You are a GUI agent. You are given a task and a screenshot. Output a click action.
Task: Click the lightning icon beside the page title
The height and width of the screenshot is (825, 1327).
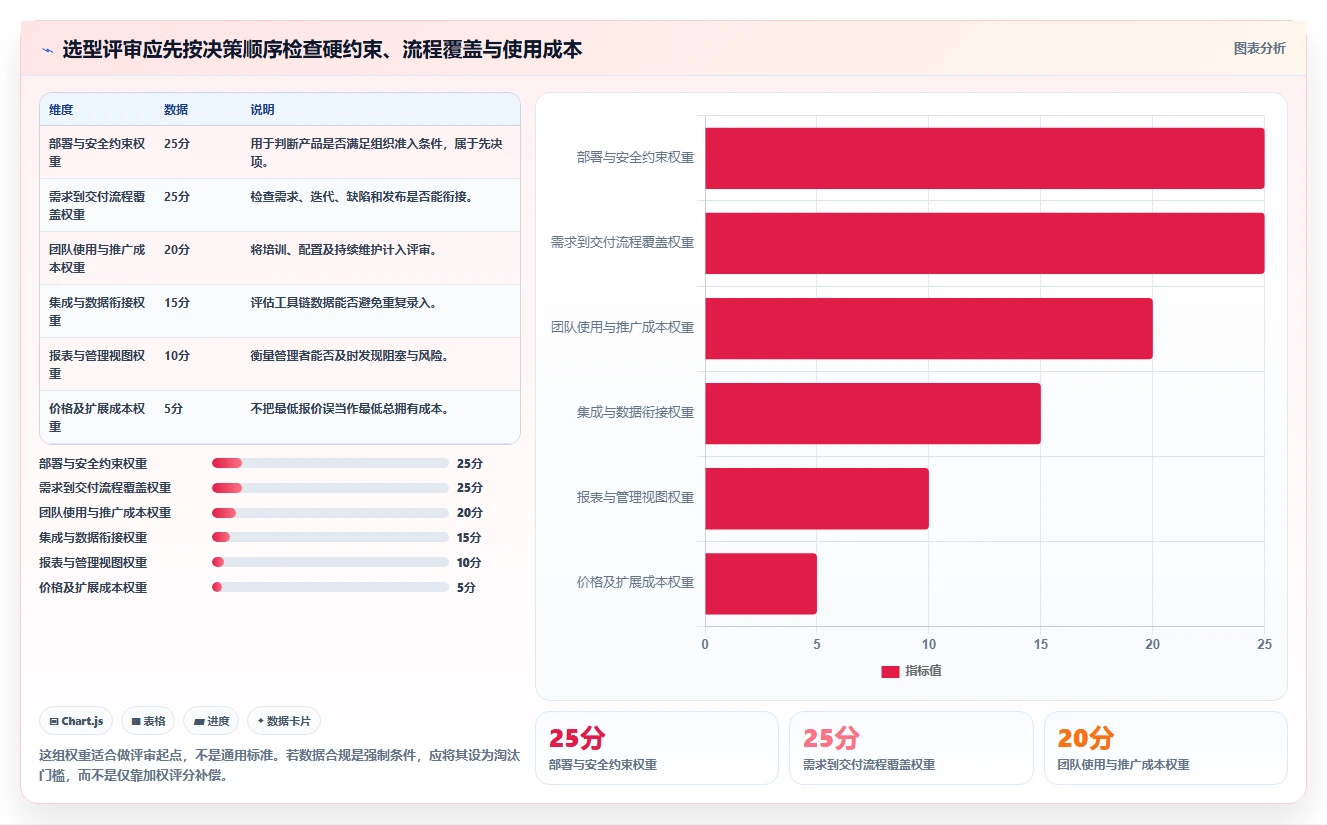pos(48,50)
